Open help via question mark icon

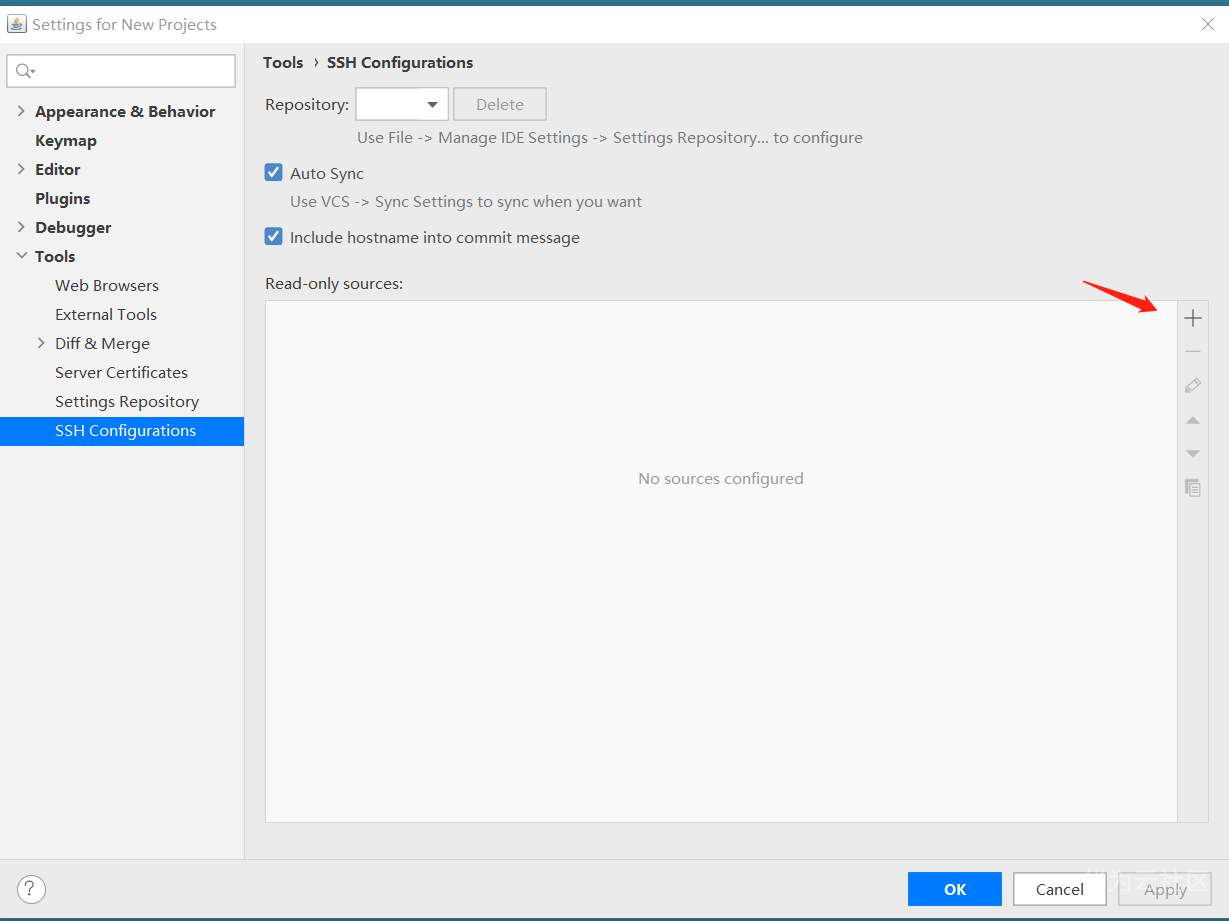31,888
